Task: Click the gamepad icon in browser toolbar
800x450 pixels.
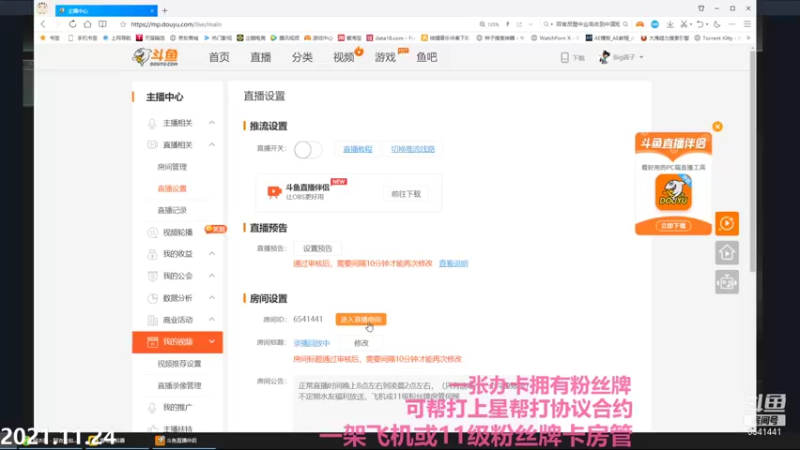Action: (x=640, y=24)
